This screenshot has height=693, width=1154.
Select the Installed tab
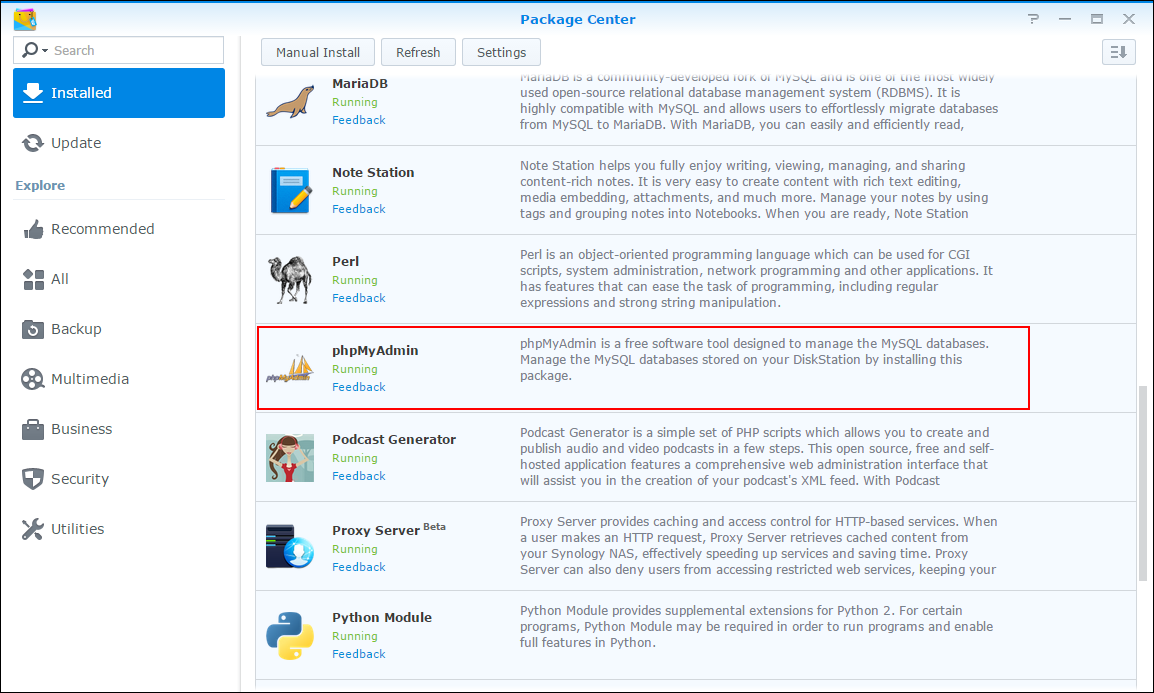[119, 93]
